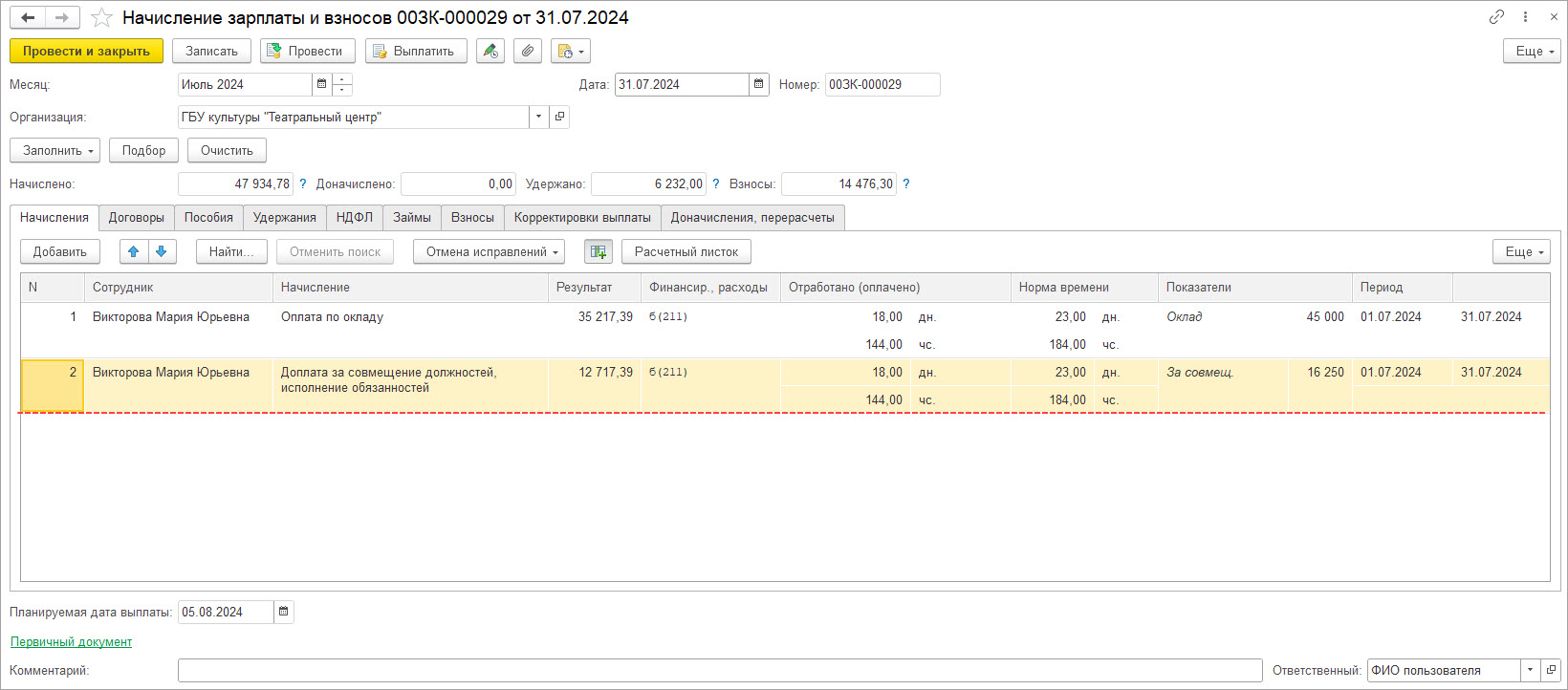Show help for the Начислено total

[x=303, y=183]
